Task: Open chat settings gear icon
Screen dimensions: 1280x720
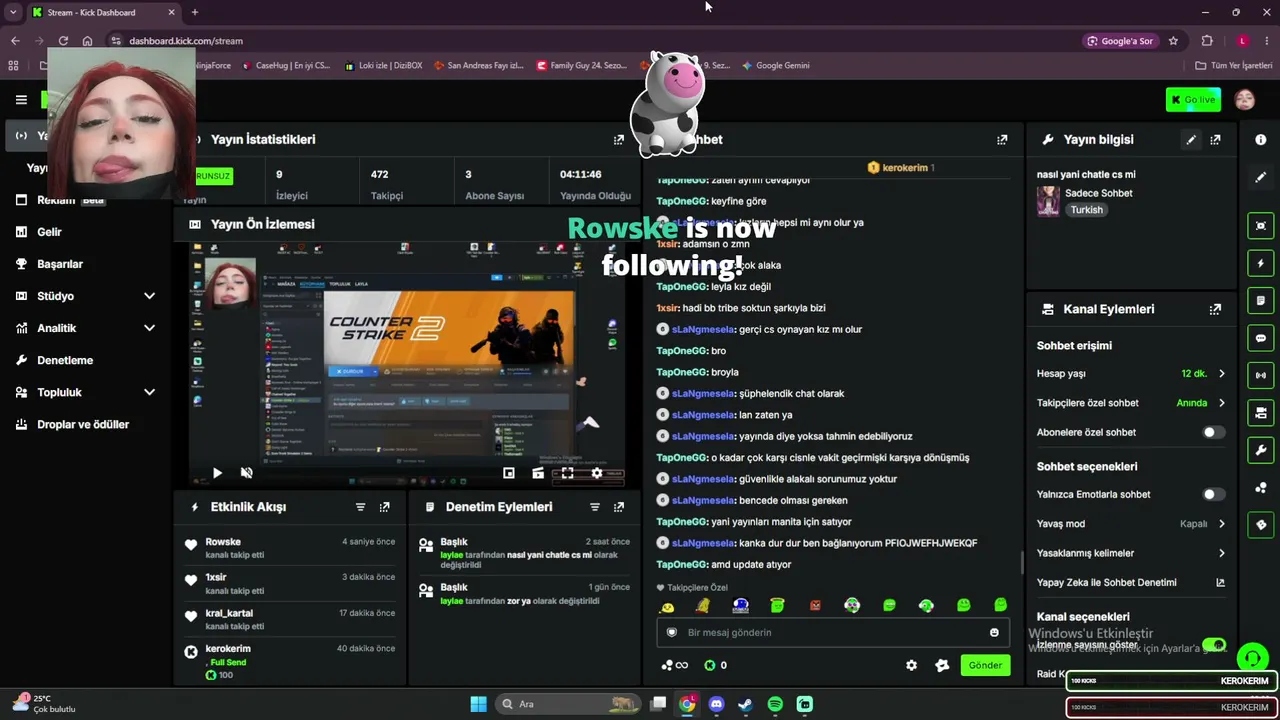Action: pyautogui.click(x=911, y=665)
